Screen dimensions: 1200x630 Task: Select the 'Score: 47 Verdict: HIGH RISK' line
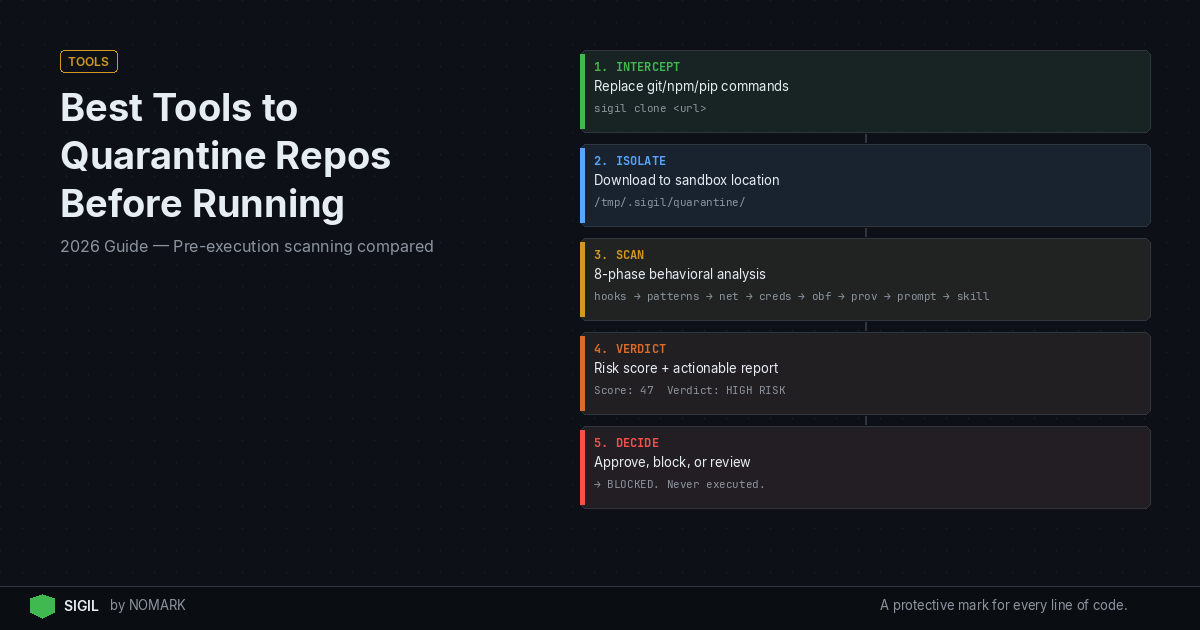[689, 390]
